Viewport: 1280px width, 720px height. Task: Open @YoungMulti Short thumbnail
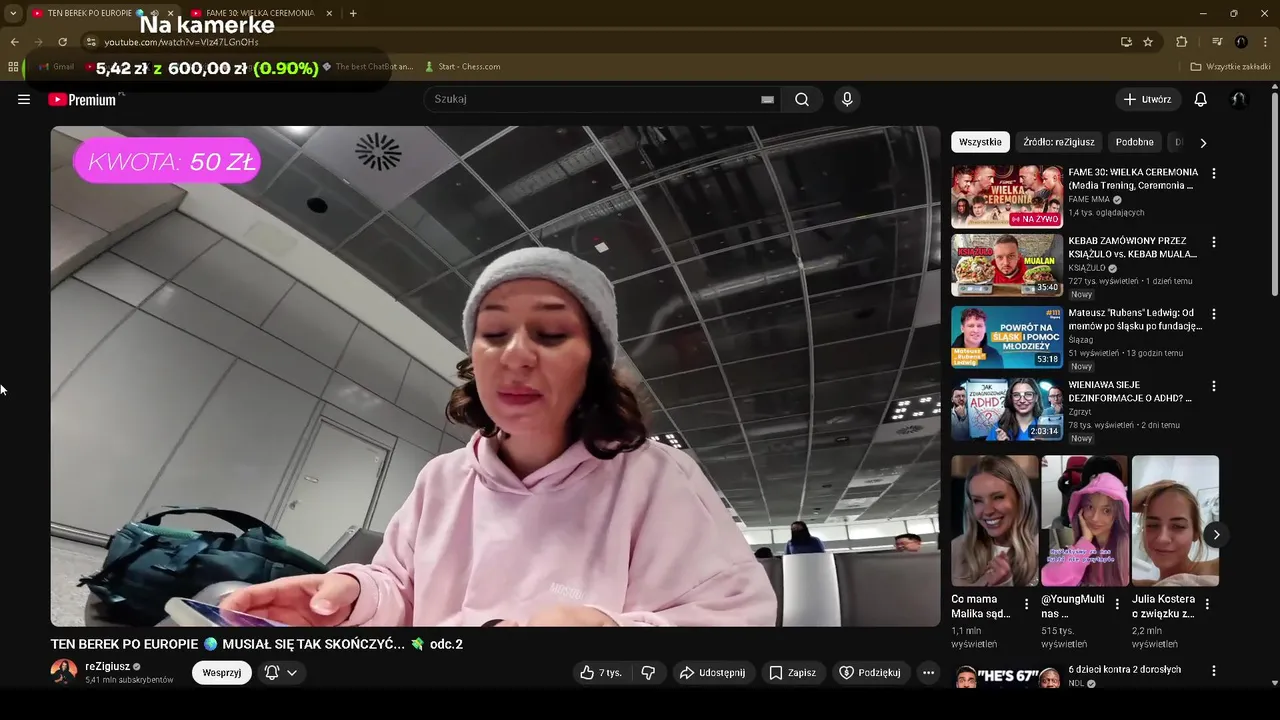click(1085, 521)
